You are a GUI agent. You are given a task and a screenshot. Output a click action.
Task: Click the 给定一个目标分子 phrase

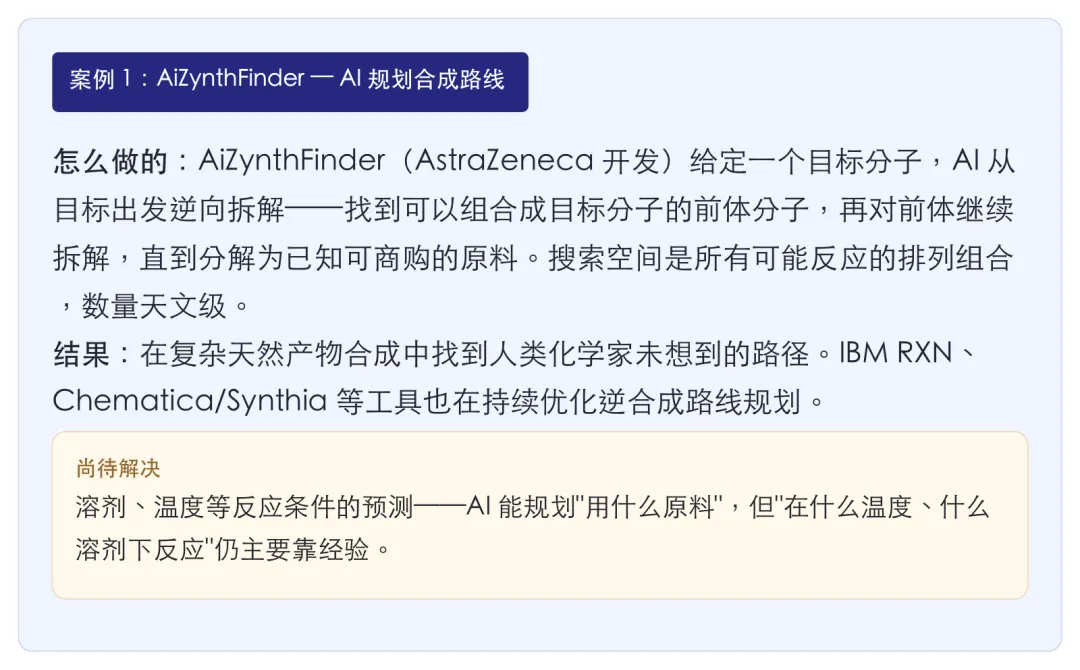click(806, 161)
